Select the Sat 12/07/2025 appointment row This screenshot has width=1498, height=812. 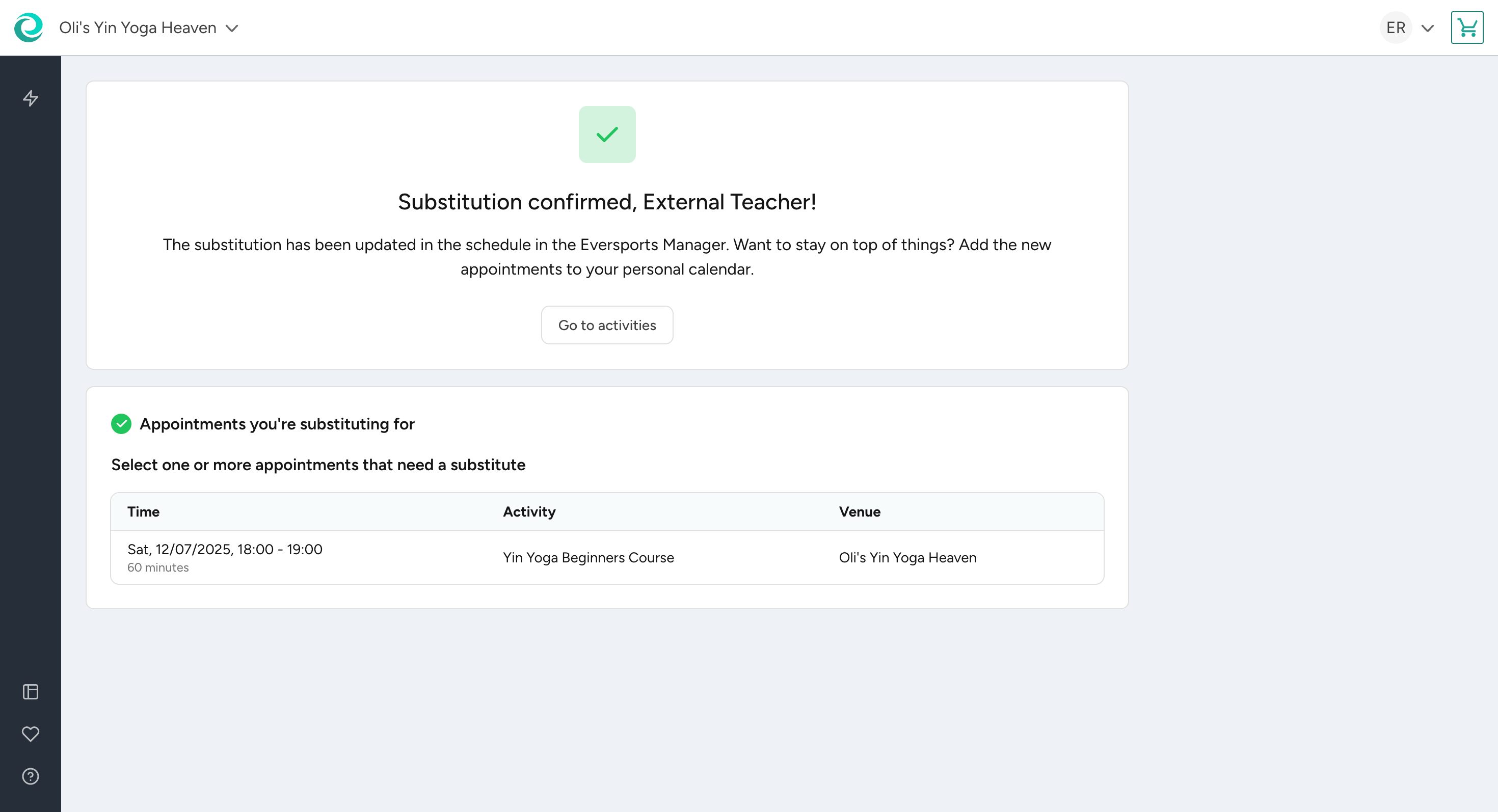tap(607, 557)
